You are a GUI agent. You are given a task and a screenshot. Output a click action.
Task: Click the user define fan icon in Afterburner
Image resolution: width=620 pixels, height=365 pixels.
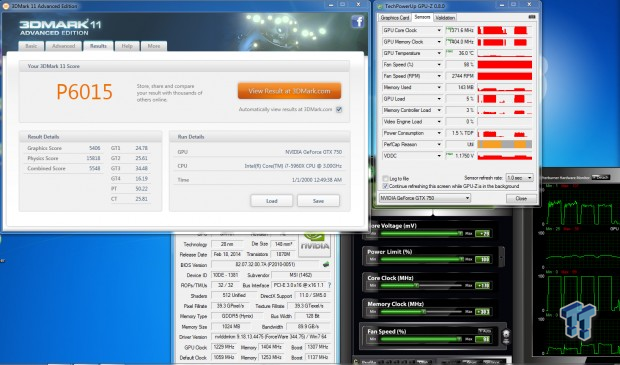506,336
